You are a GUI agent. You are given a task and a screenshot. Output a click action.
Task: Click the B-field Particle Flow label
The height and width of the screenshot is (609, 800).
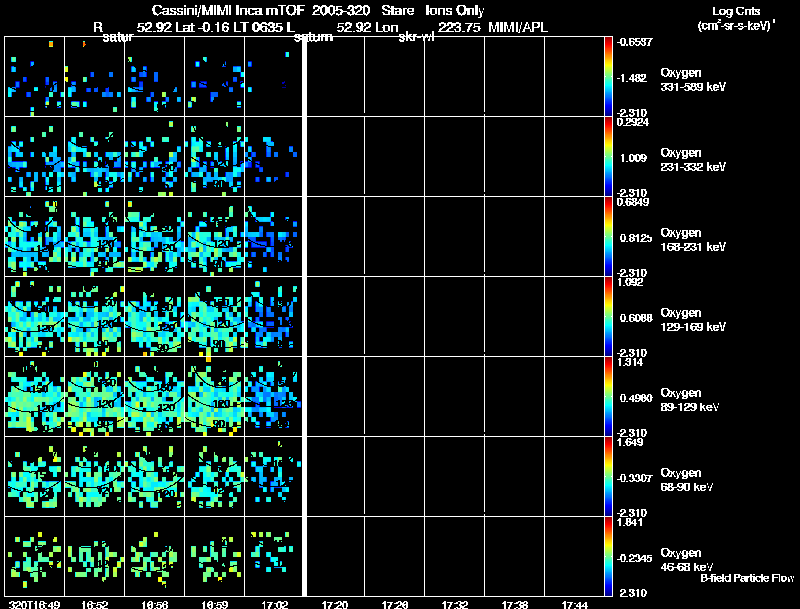[x=747, y=578]
